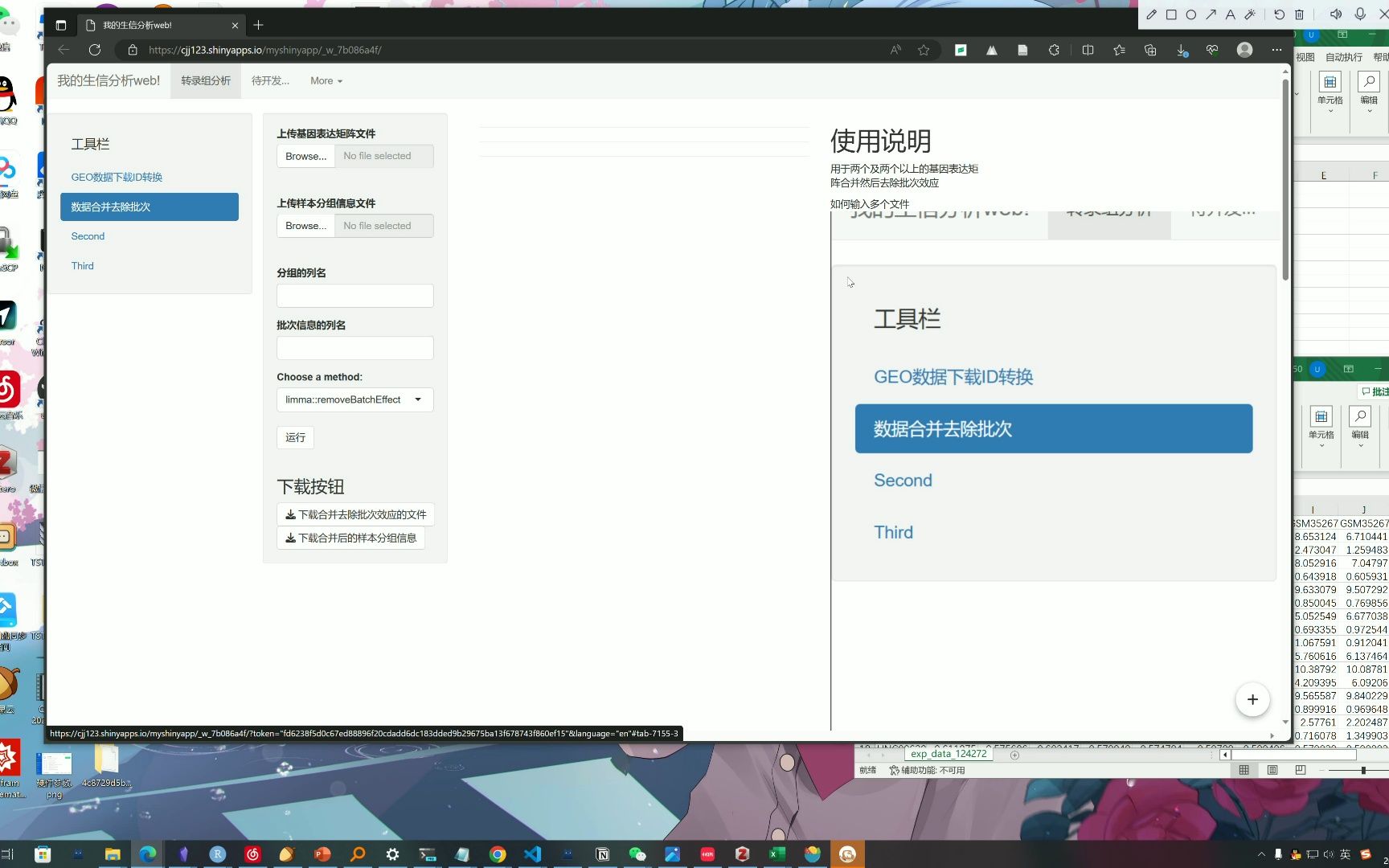The image size is (1389, 868).
Task: Add this page to favorites star
Action: (924, 50)
